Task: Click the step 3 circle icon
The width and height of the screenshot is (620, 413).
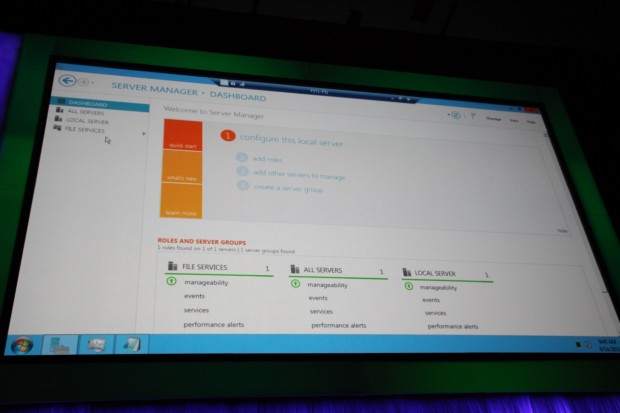Action: coord(242,171)
